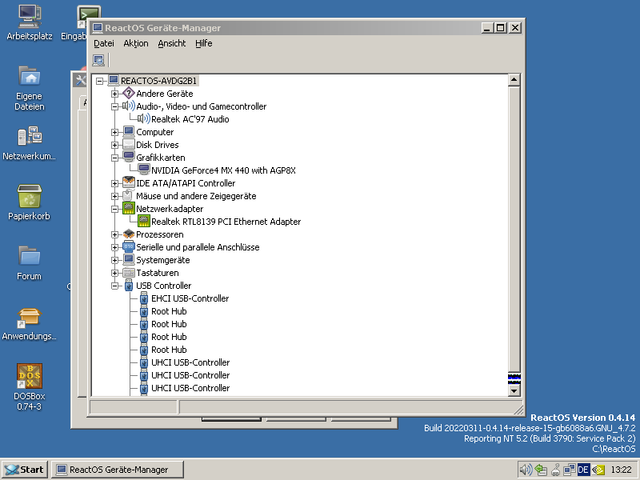The height and width of the screenshot is (480, 640).
Task: Select the Disk Drives label
Action: point(157,145)
